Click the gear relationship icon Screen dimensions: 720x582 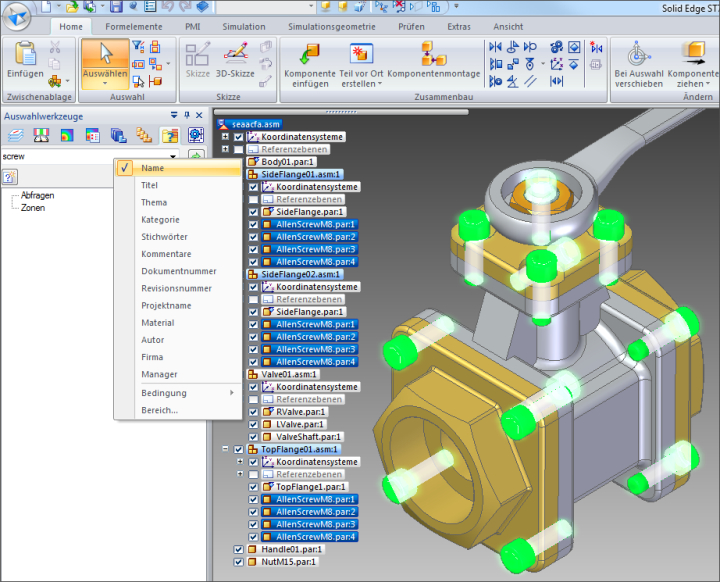coord(556,47)
